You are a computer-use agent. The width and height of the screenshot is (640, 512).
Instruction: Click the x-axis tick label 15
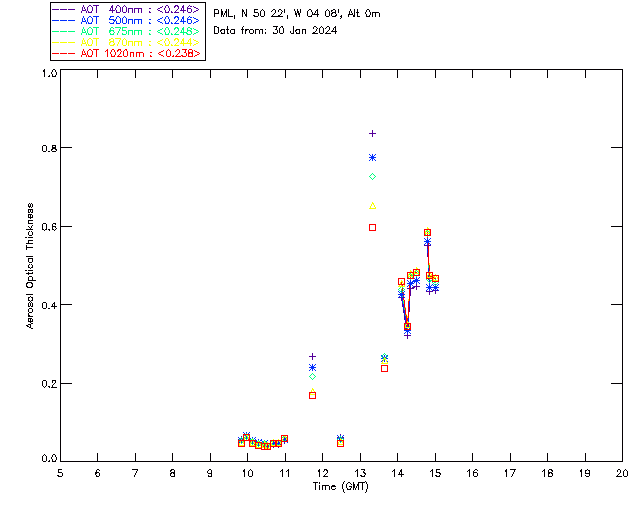(x=435, y=473)
